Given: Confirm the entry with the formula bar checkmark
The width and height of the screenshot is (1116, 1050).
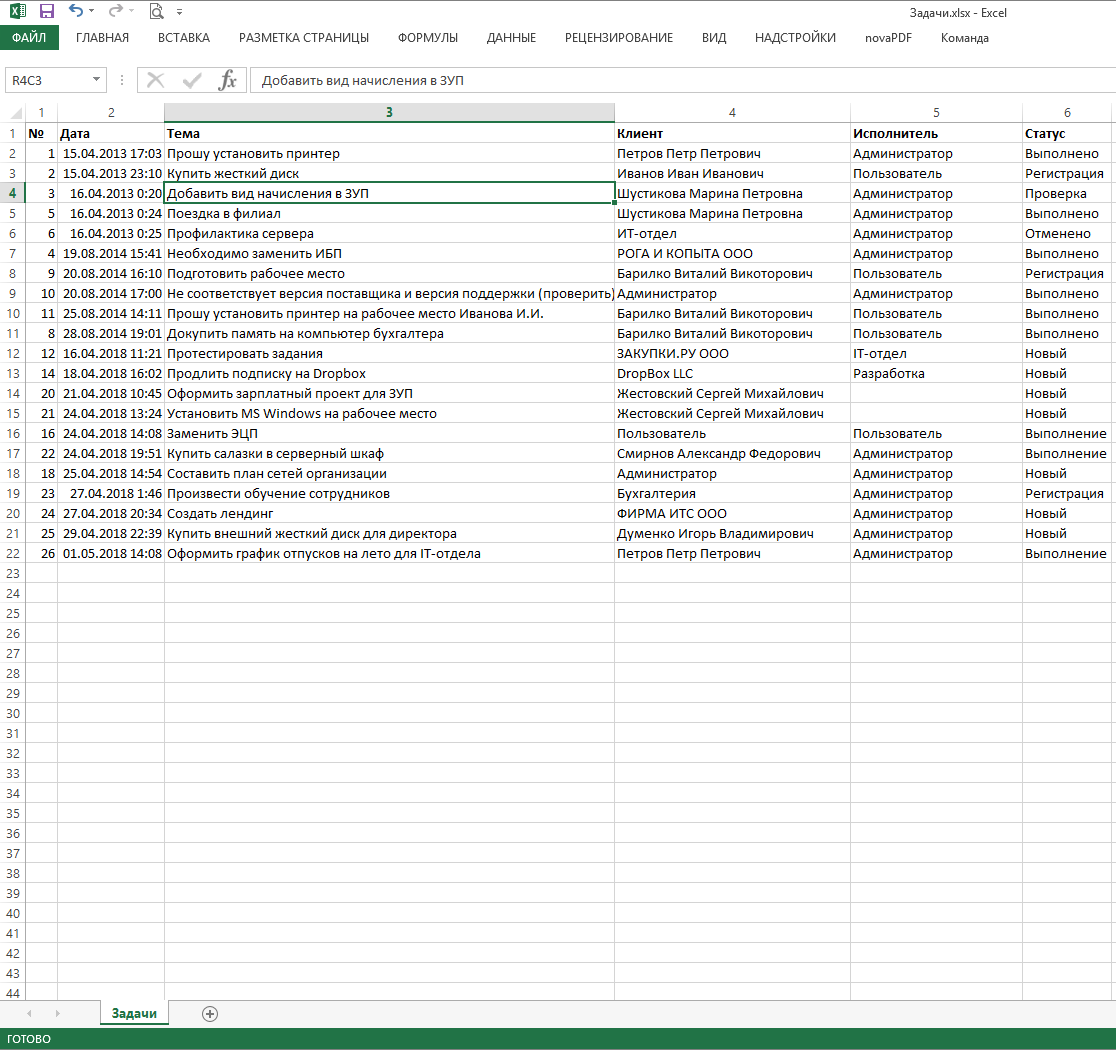Looking at the screenshot, I should (x=191, y=80).
